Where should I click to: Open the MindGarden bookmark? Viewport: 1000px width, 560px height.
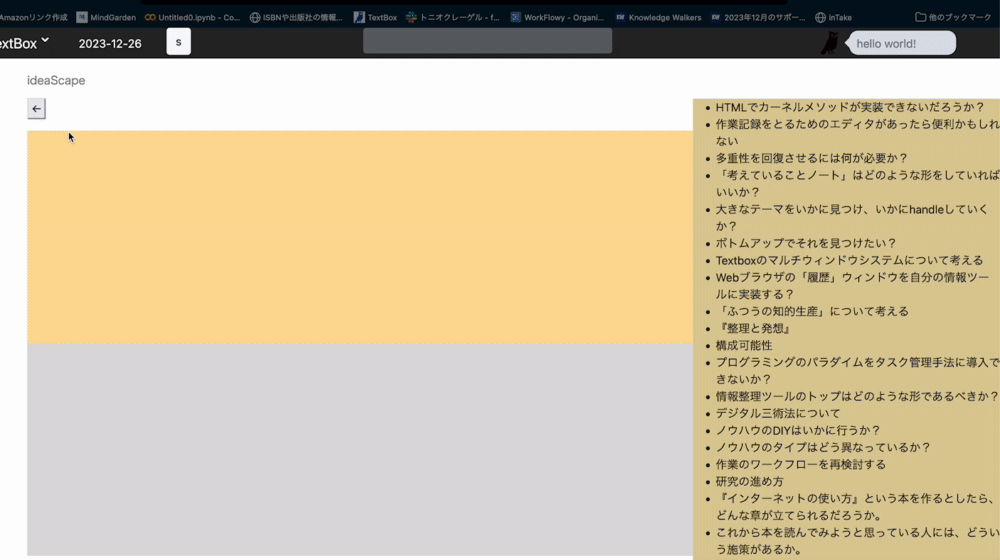click(x=106, y=17)
